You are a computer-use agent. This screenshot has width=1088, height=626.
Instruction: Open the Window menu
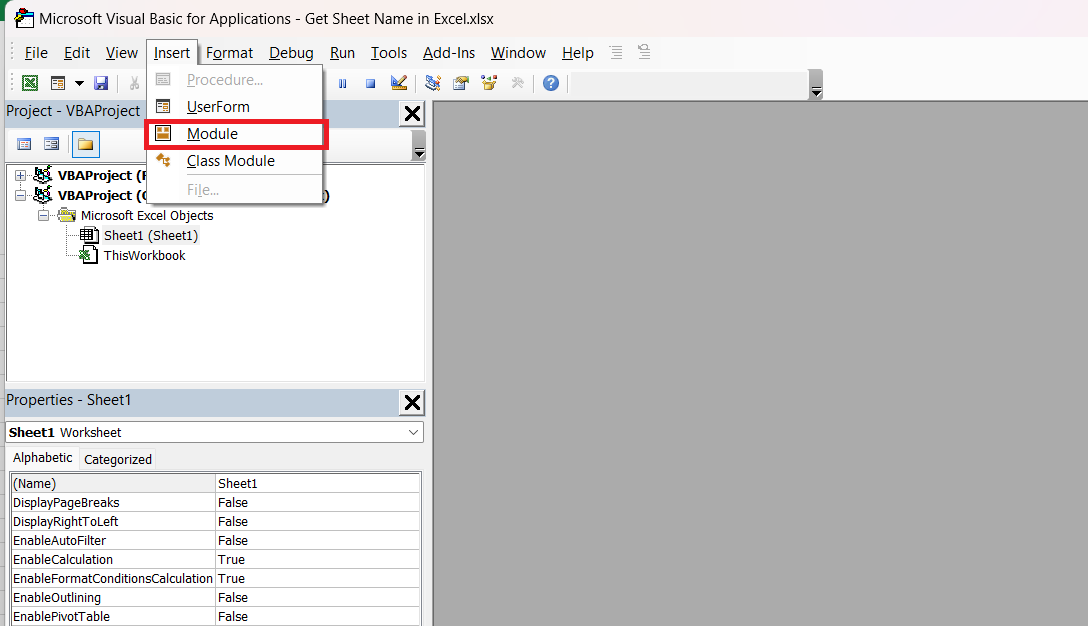(518, 53)
